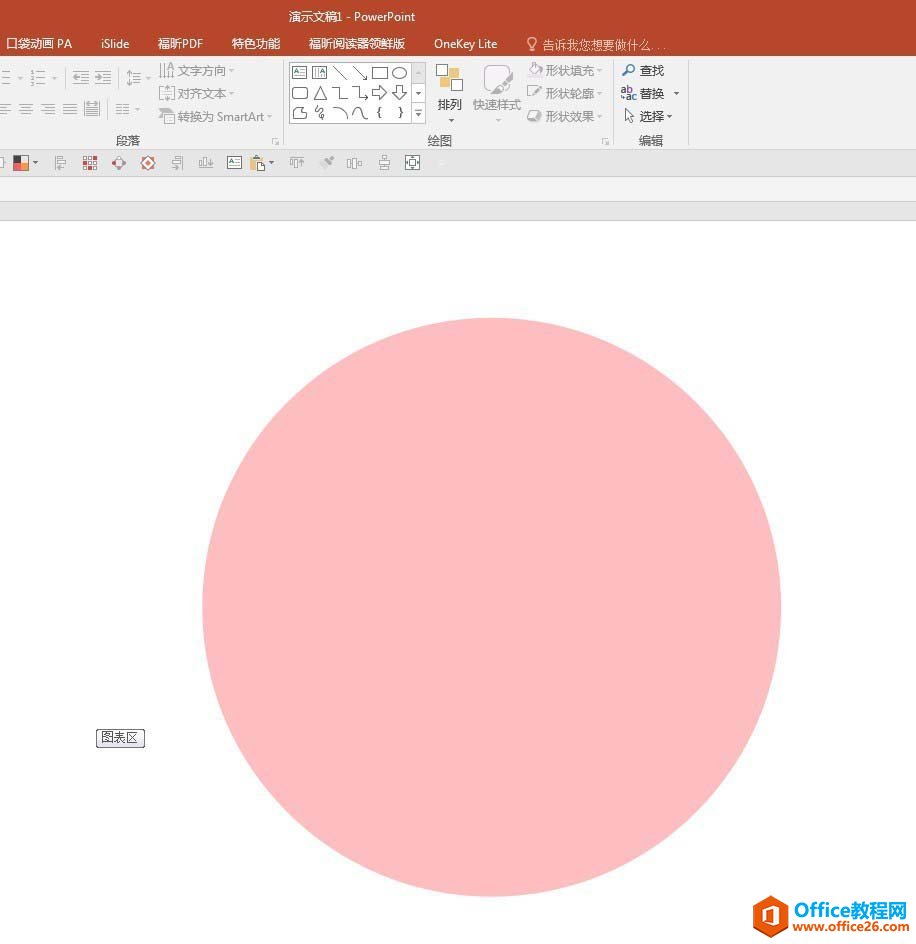The height and width of the screenshot is (944, 916).
Task: Select the left brace shape
Action: coord(379,113)
